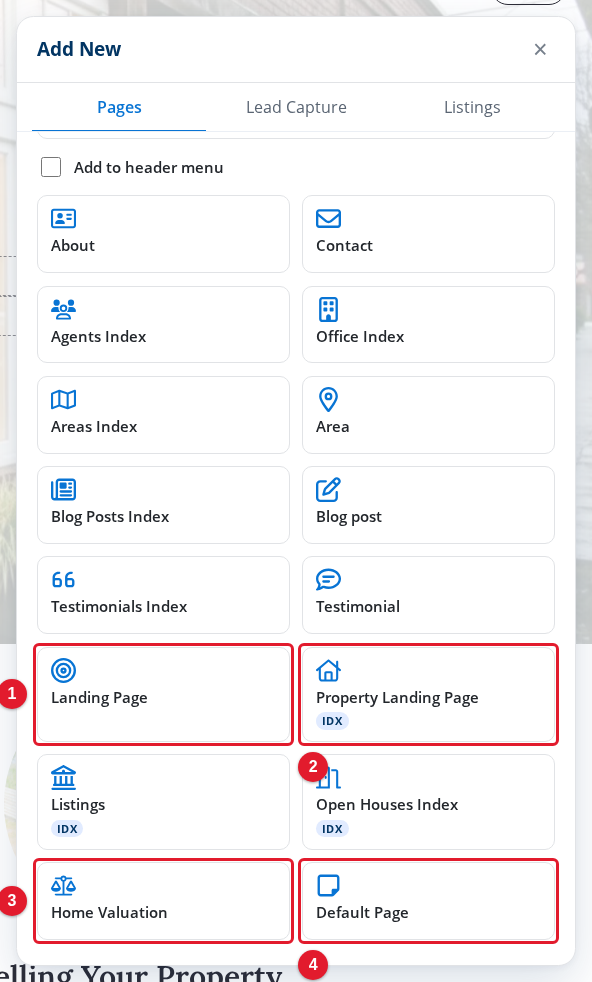Choose the Office Index page type
Screen dimensions: 592x982
(x=428, y=324)
